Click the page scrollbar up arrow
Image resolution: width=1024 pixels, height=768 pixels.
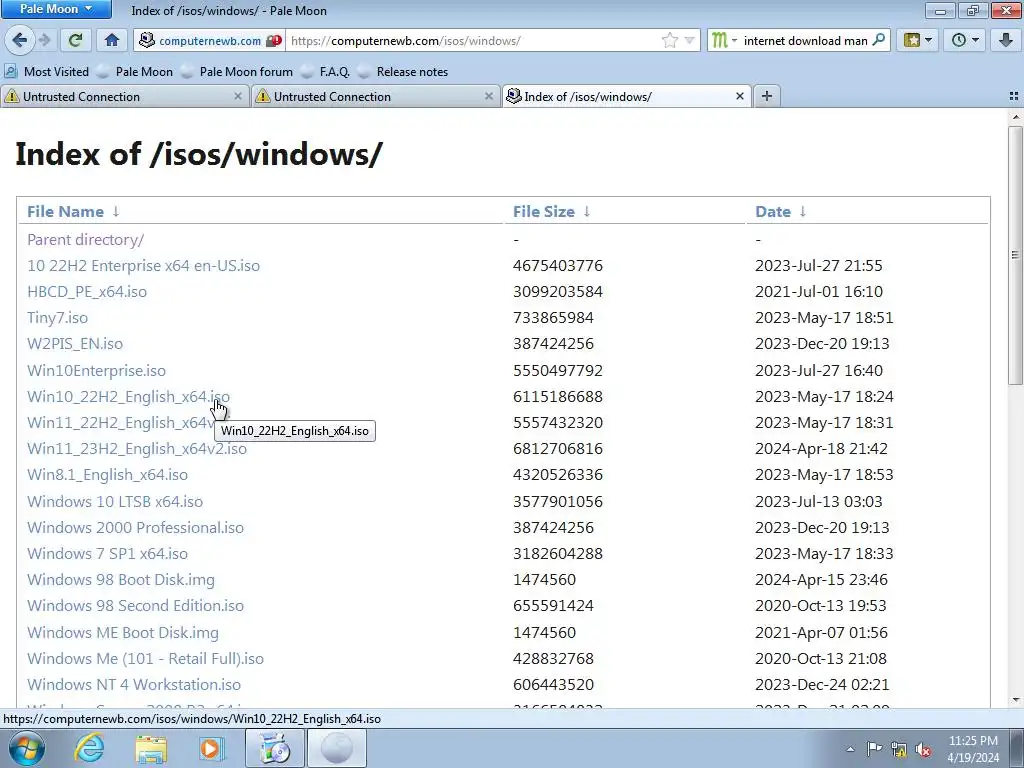click(x=1016, y=117)
